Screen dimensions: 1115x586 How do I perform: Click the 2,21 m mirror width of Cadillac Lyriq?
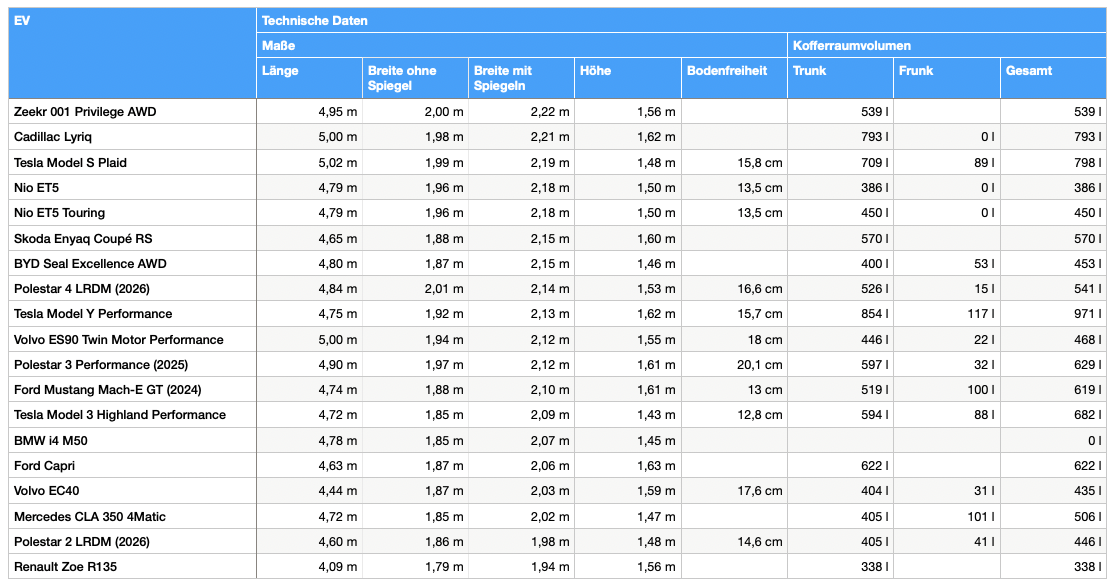pyautogui.click(x=550, y=137)
